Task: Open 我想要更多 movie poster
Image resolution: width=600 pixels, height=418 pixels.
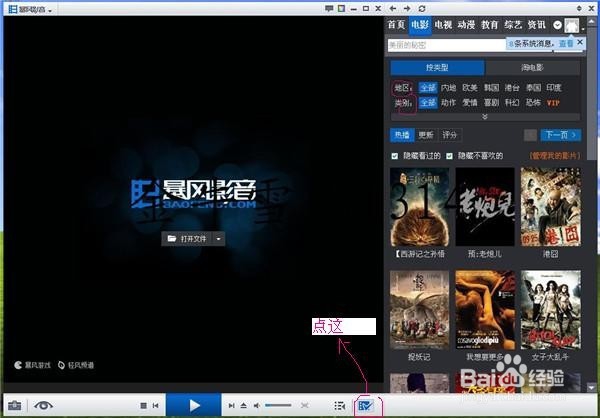Action: (485, 310)
